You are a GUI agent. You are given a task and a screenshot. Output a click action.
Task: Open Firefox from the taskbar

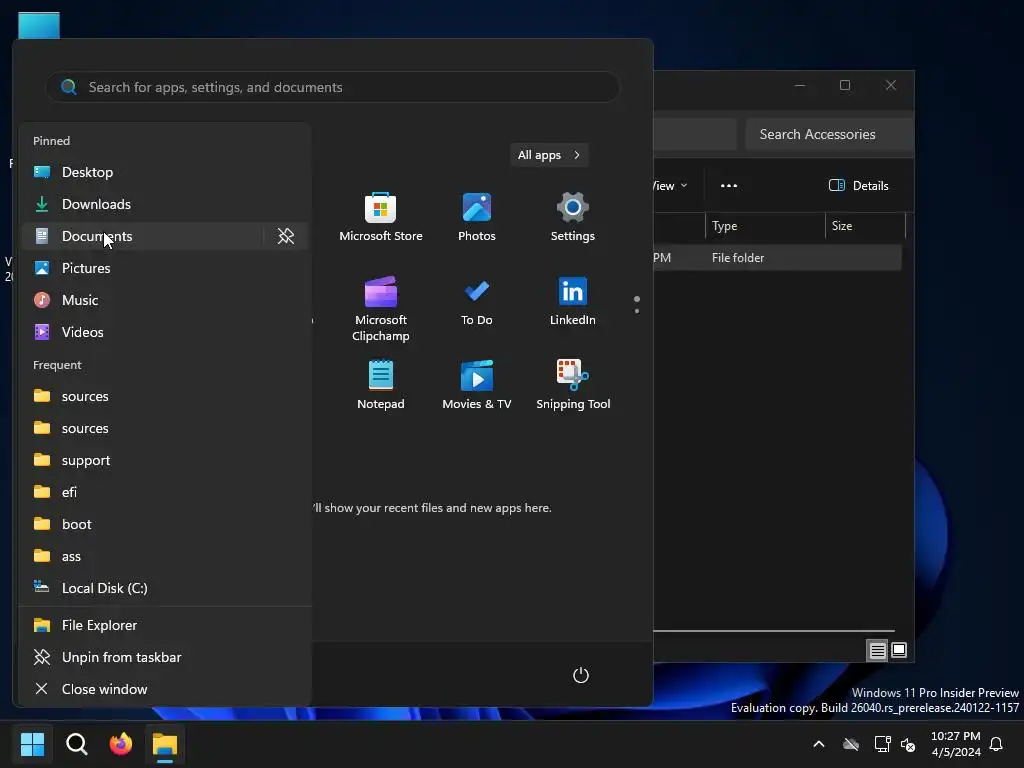pos(121,744)
